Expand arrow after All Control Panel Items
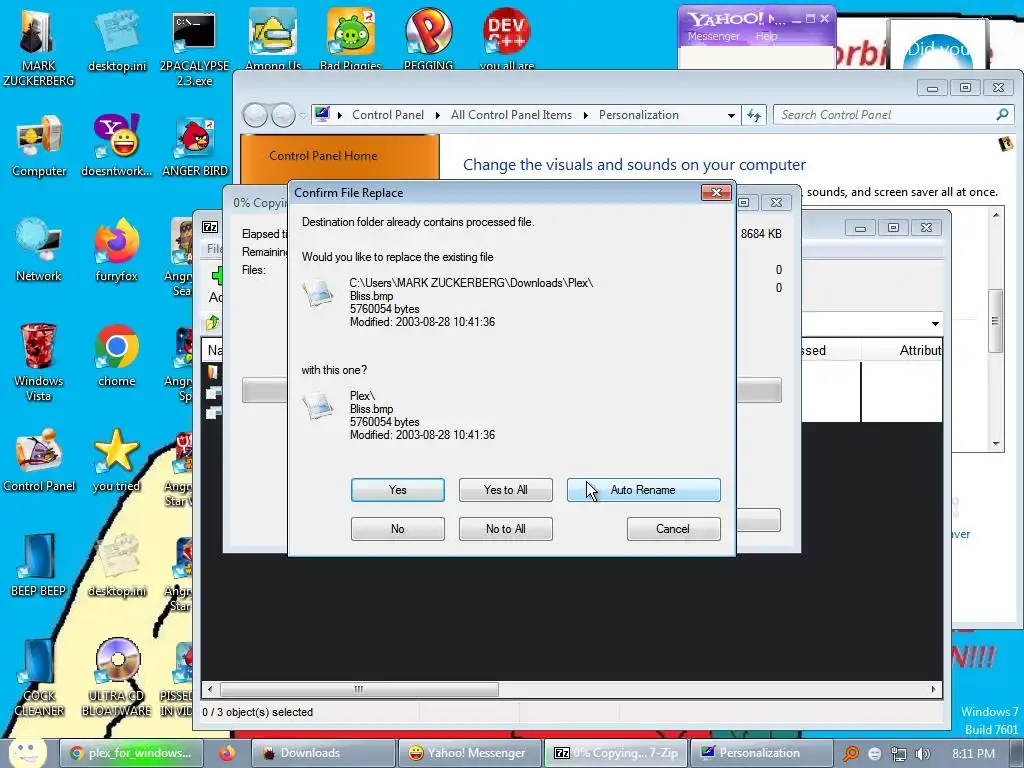The width and height of the screenshot is (1024, 768). point(585,116)
